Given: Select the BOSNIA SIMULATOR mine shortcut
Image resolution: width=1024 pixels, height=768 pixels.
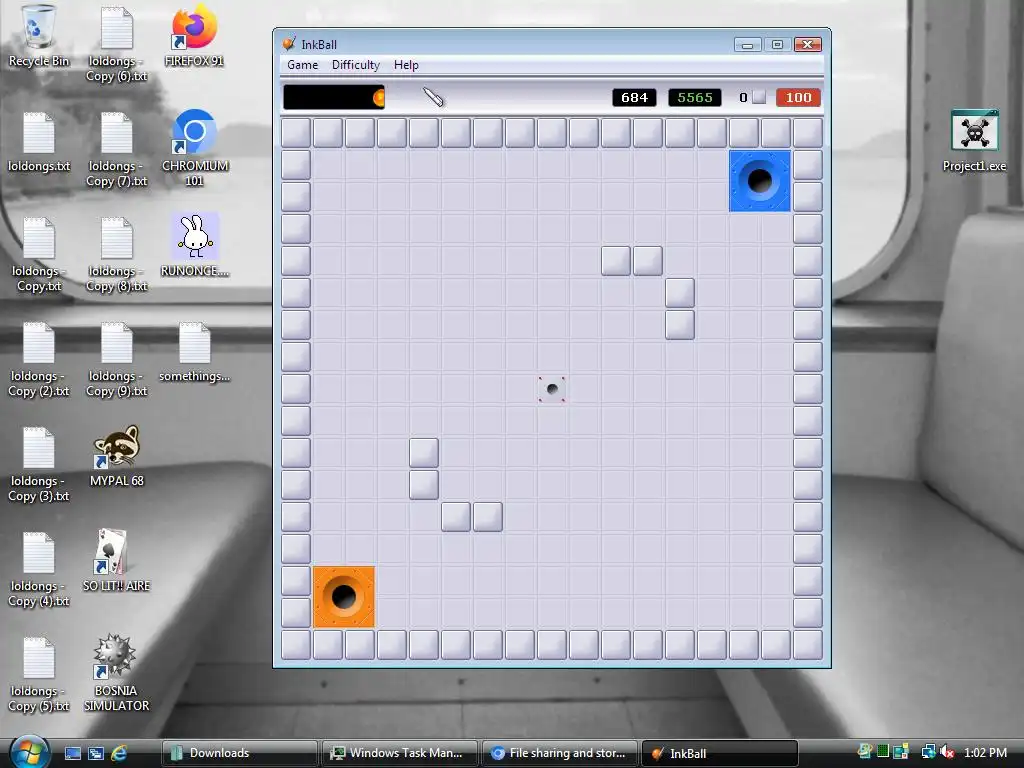Looking at the screenshot, I should click(116, 673).
